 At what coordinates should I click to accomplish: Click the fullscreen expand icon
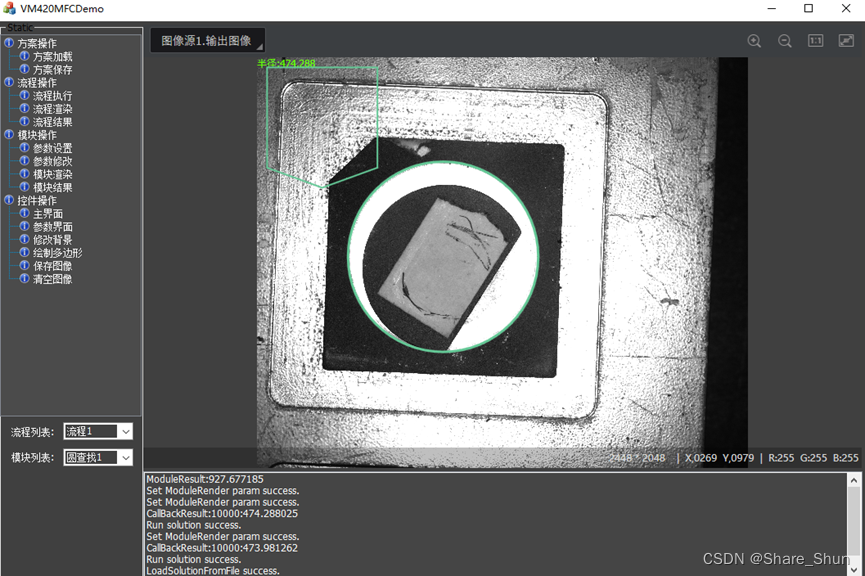pos(846,40)
